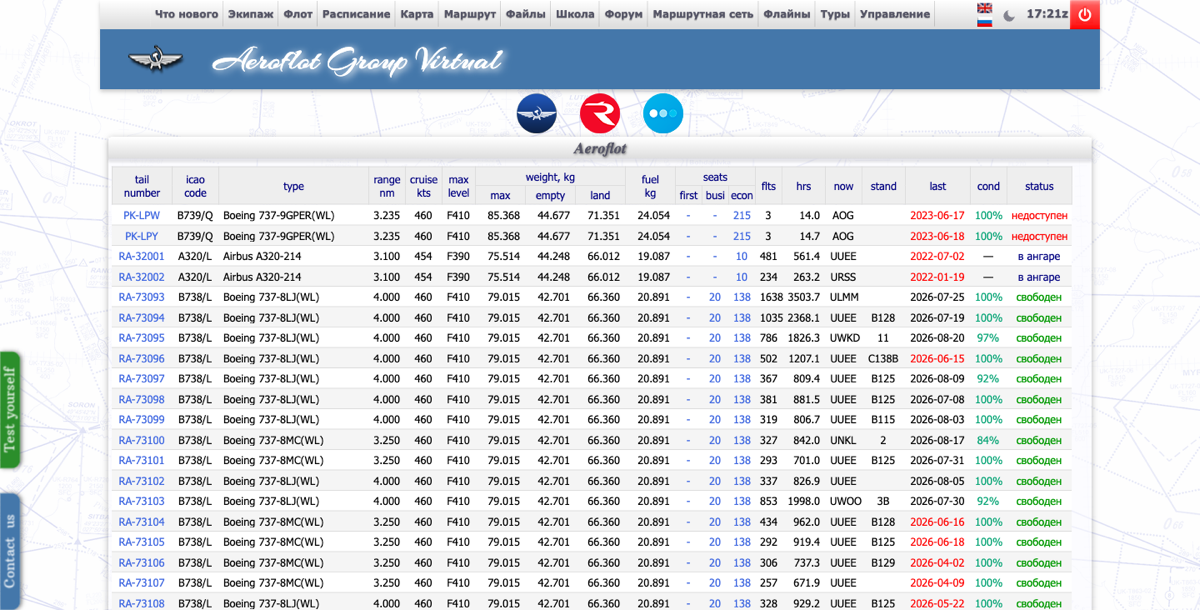The height and width of the screenshot is (610, 1200).
Task: Click the 84% condition for RA-73100
Action: click(x=988, y=440)
